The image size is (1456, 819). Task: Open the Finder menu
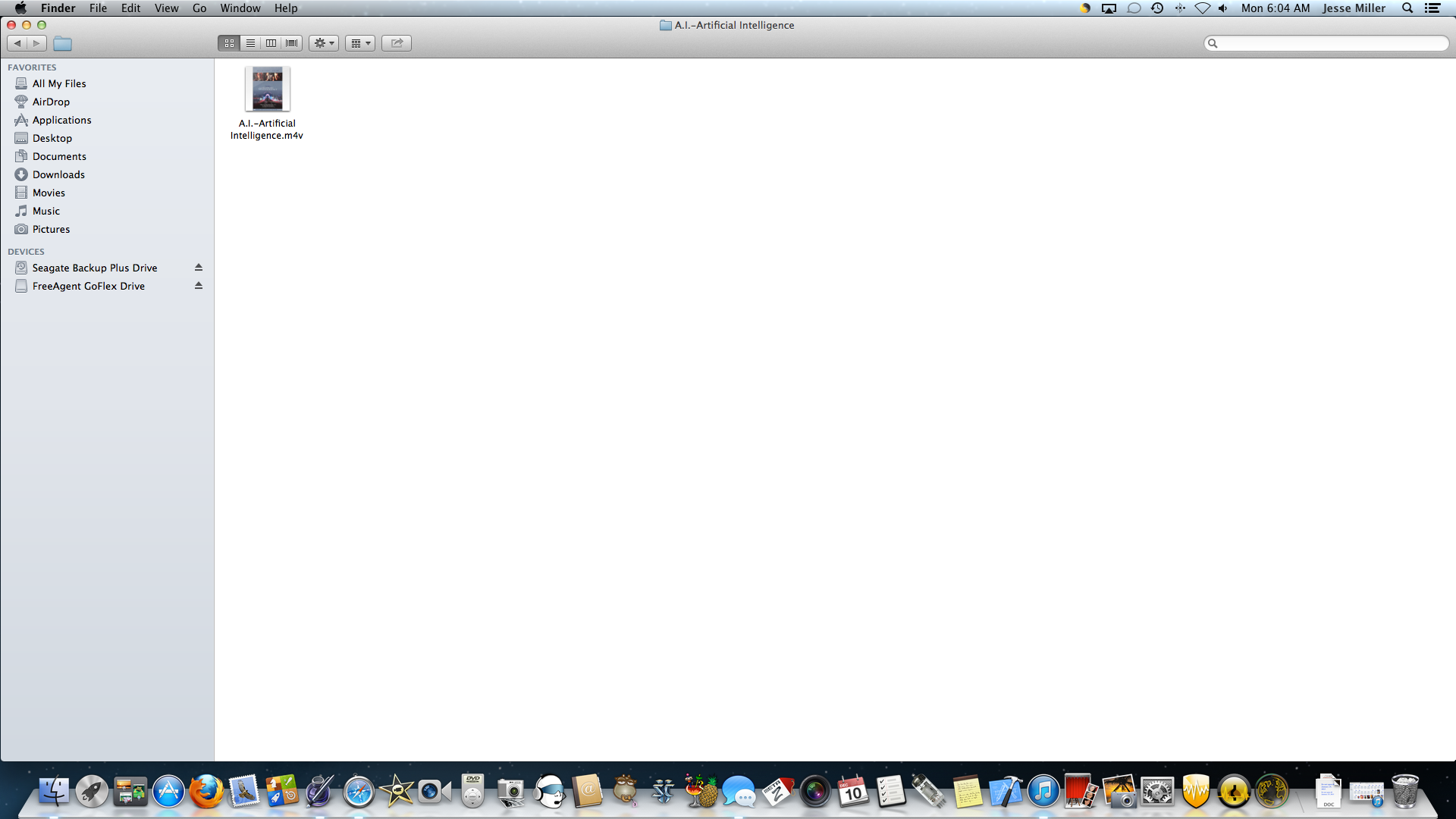point(58,8)
